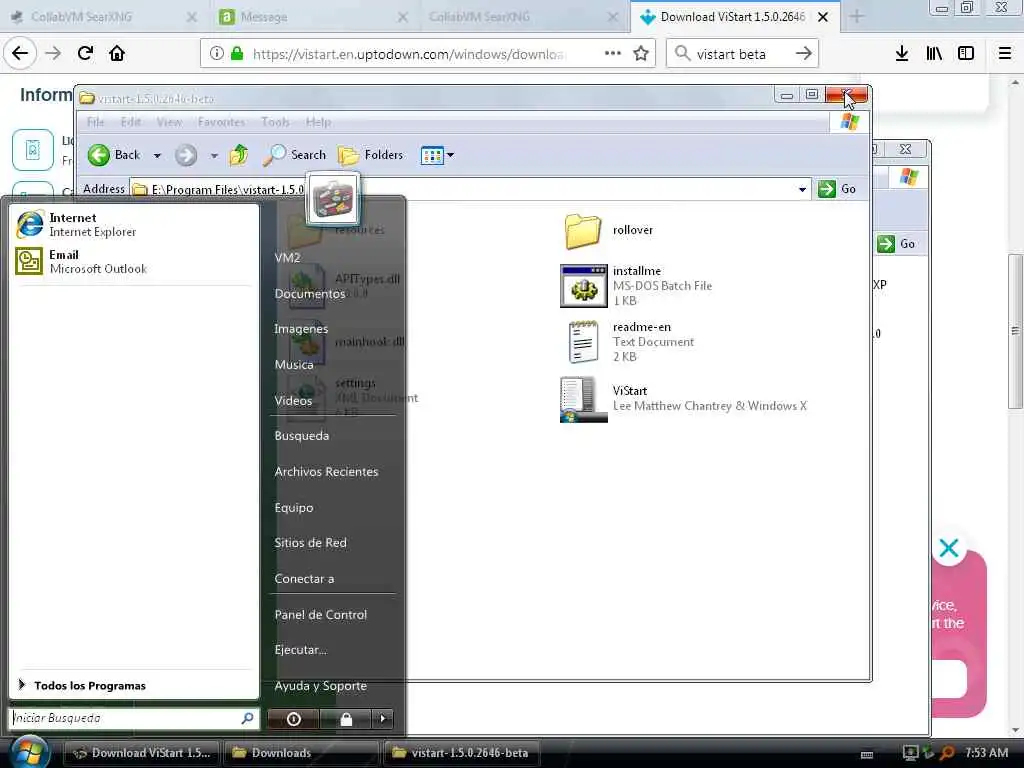Image resolution: width=1024 pixels, height=768 pixels.
Task: Click Explorer Forward button
Action: 185,155
